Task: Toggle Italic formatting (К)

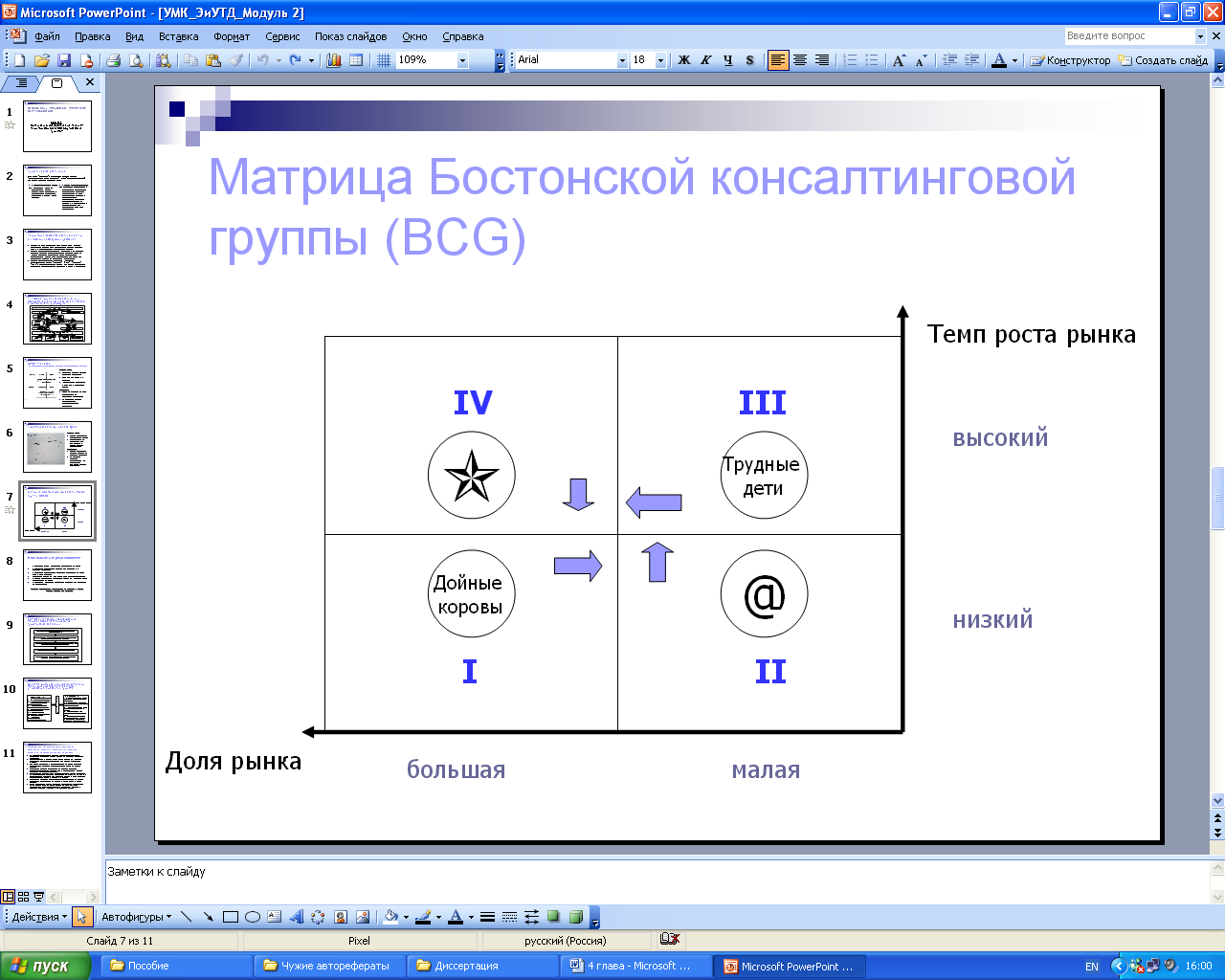Action: pos(705,60)
